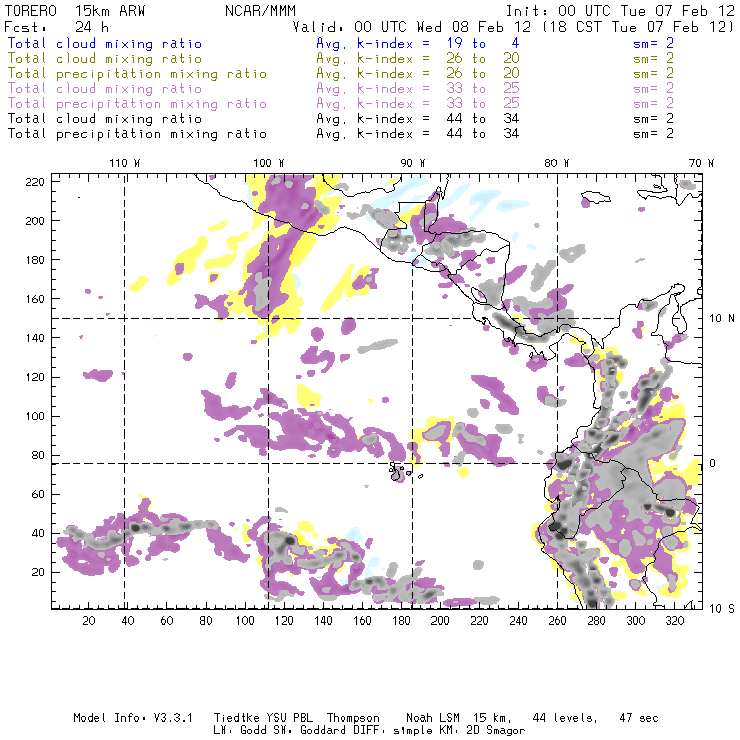Click the "10 N" latitude label
740x740 pixels.
(722, 319)
